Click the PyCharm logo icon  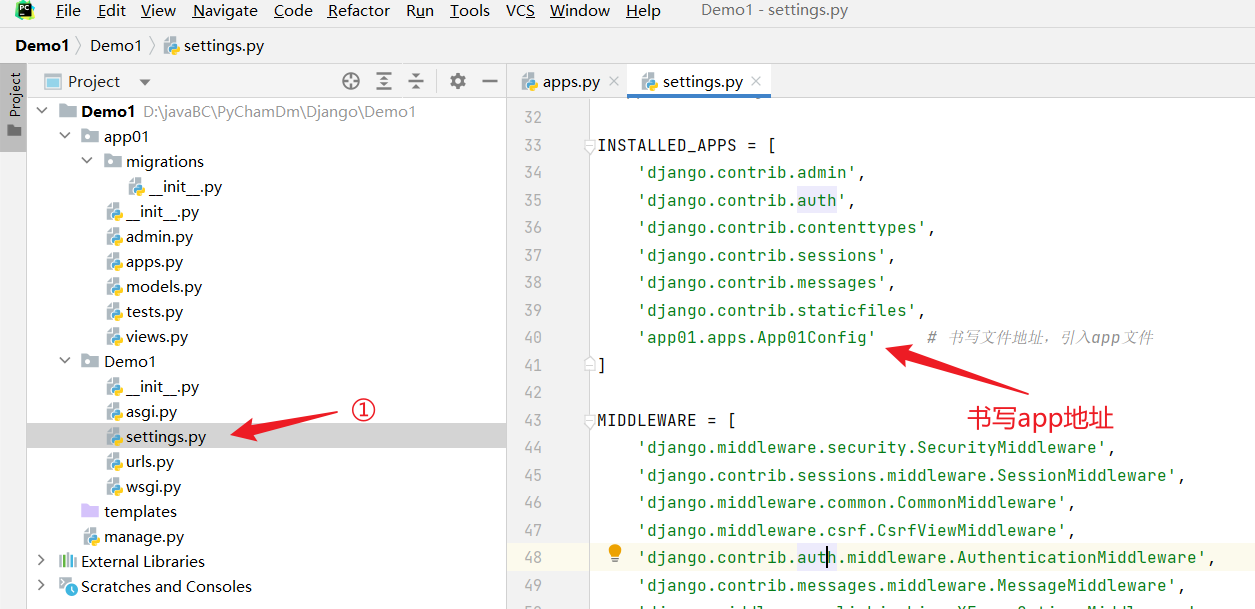click(x=25, y=11)
